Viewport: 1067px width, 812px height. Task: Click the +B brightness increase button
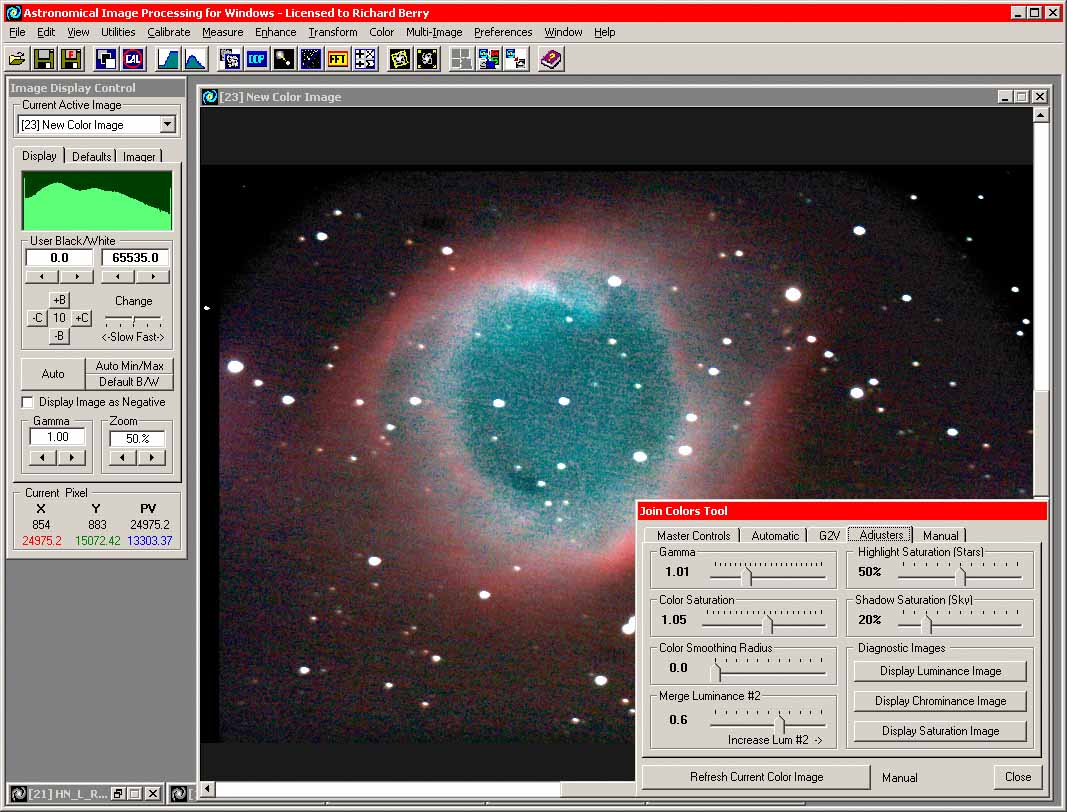(59, 300)
